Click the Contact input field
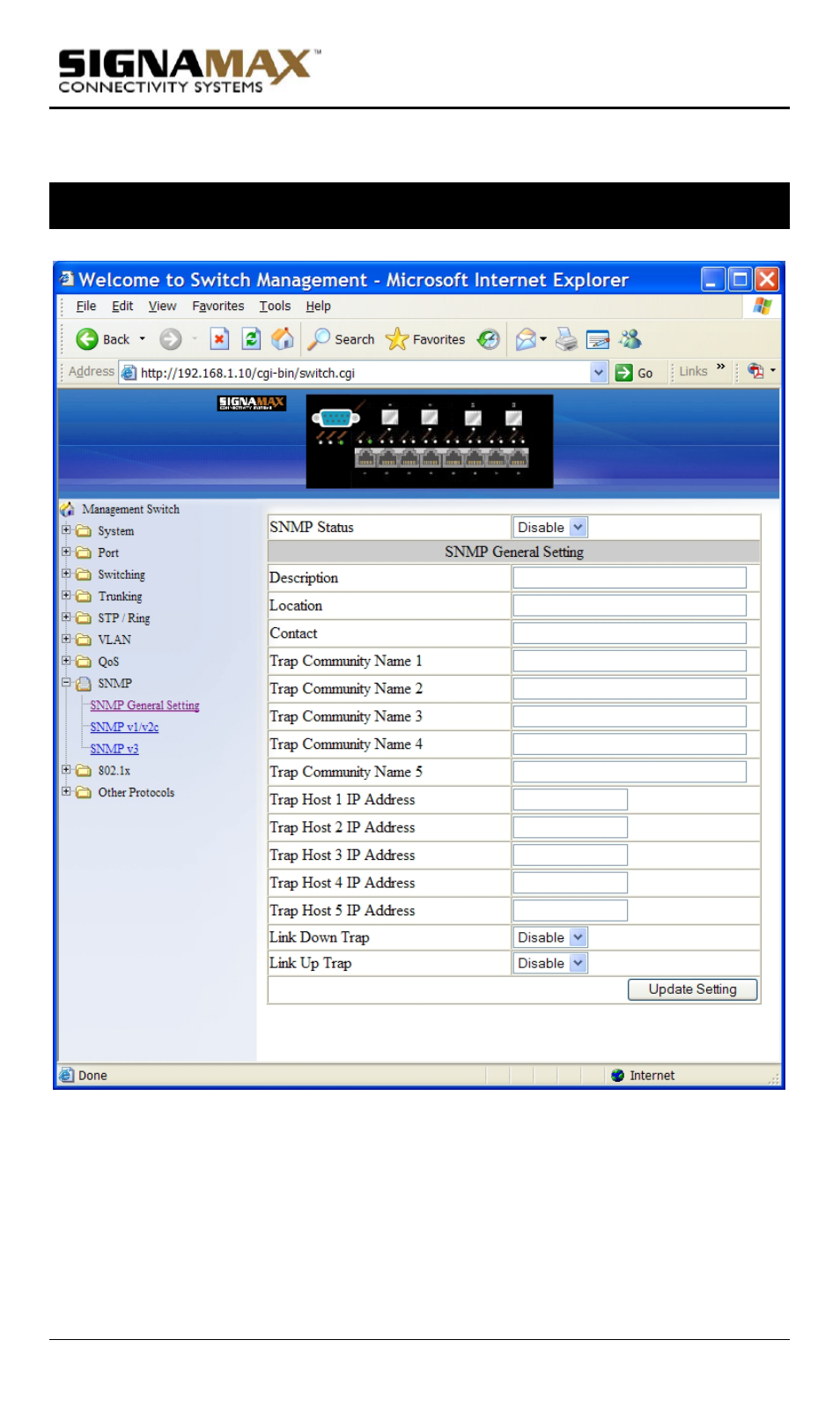This screenshot has height=1414, width=840. [x=630, y=633]
